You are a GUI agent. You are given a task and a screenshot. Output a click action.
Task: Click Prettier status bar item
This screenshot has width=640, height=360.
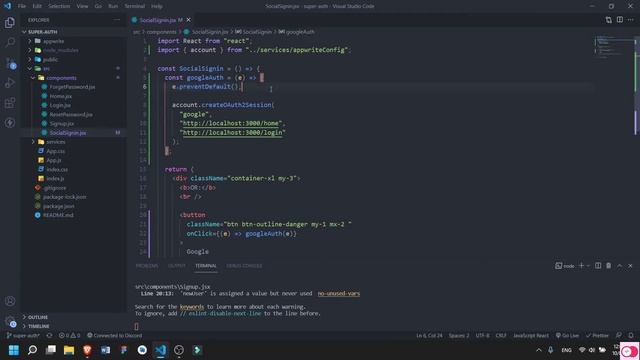tap(597, 336)
